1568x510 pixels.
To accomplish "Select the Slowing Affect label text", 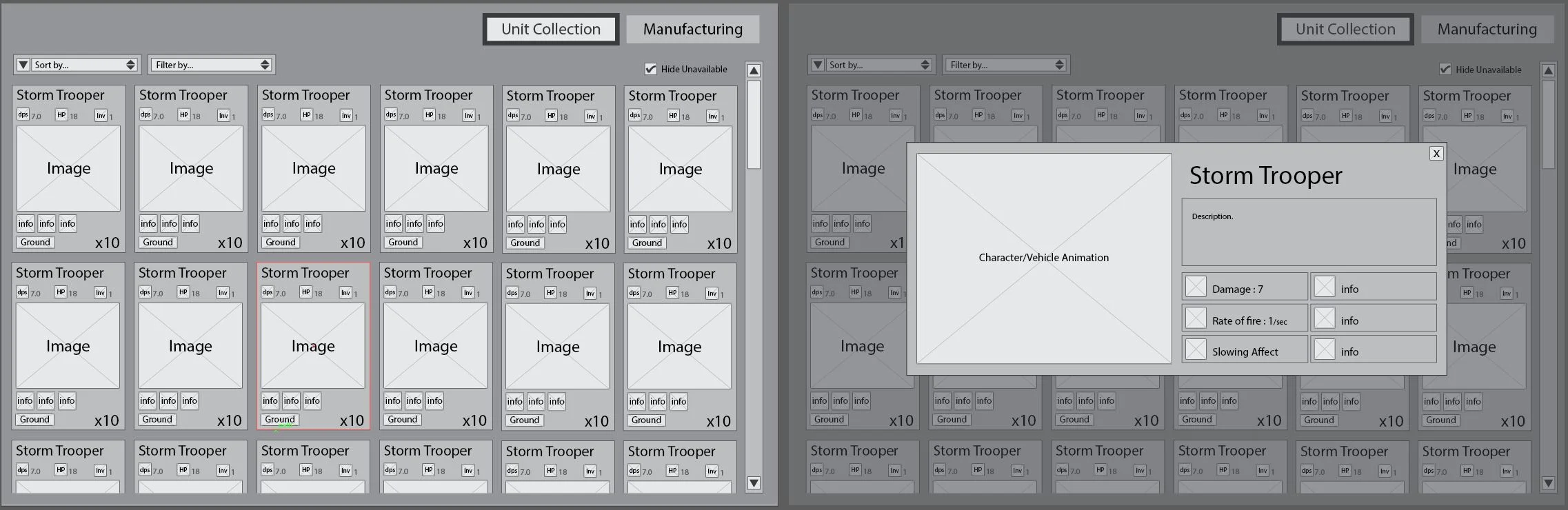I will 1245,352.
